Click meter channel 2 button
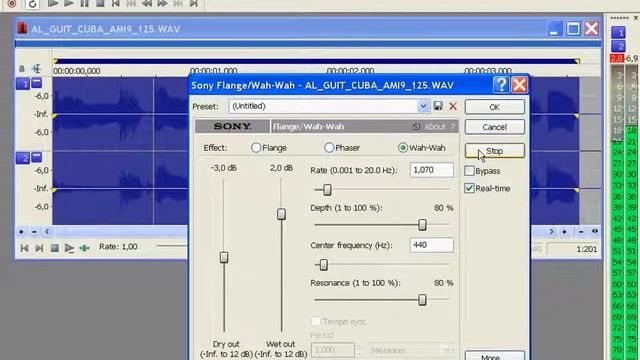This screenshot has width=640, height=360. (618, 46)
